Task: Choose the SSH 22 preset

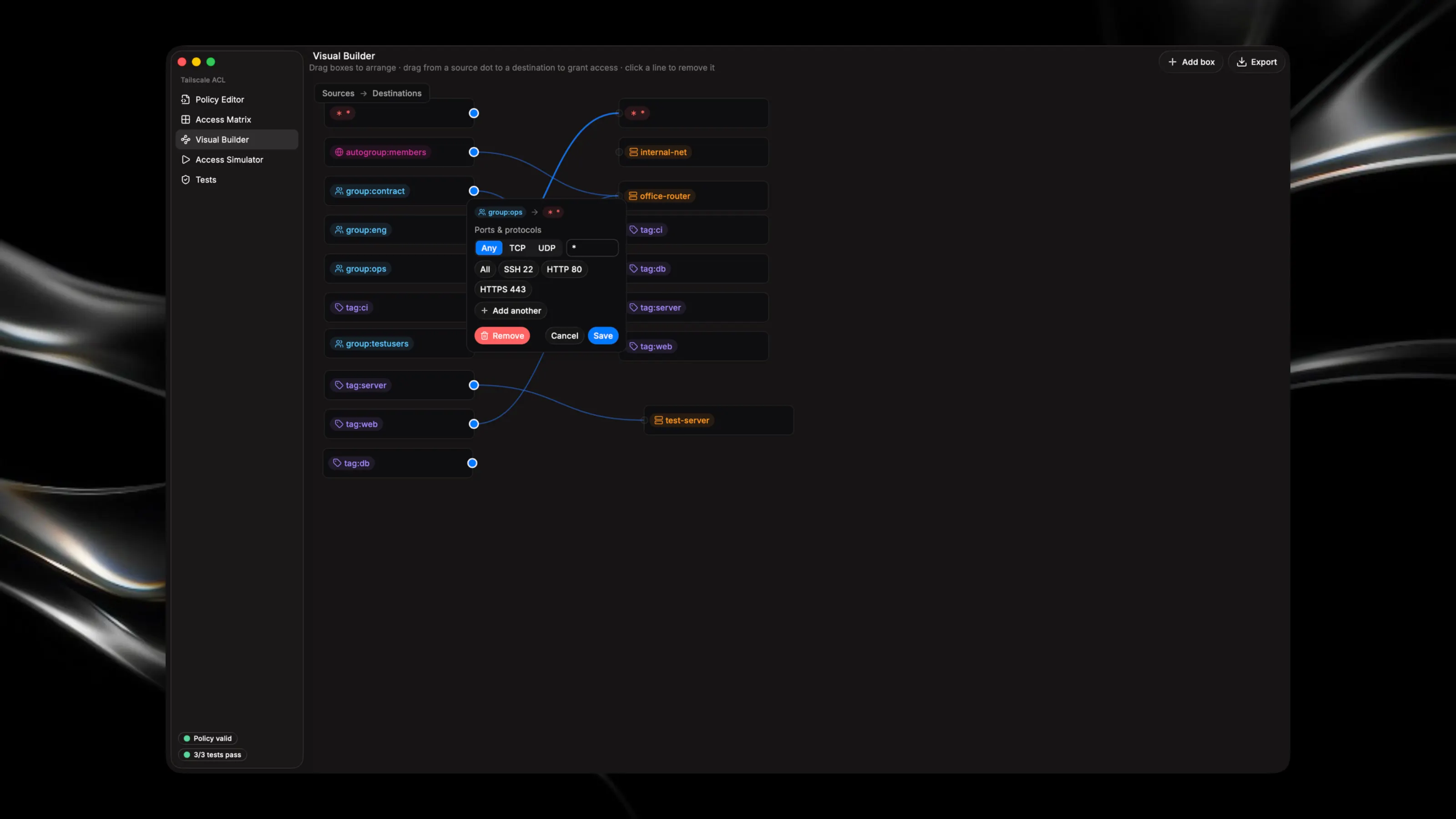Action: 518,269
